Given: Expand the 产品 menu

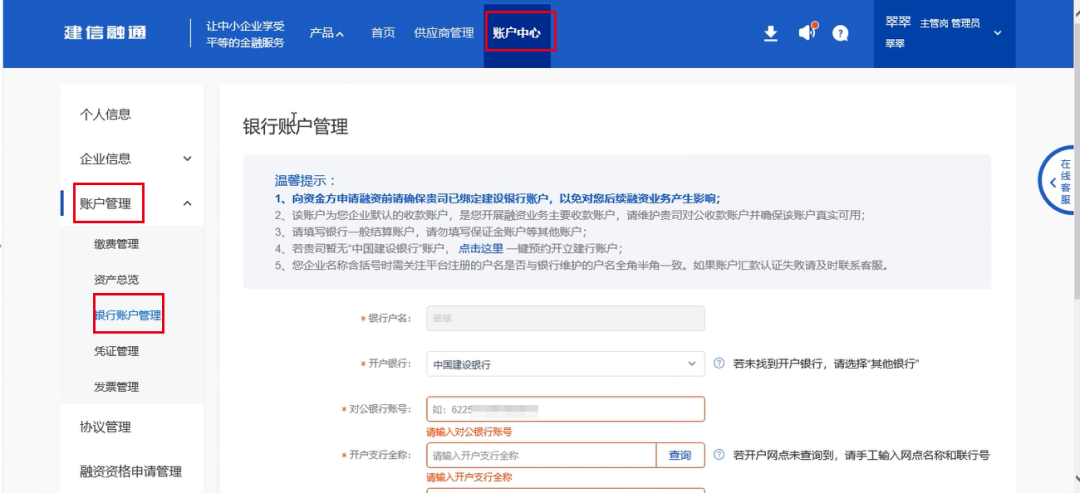Looking at the screenshot, I should click(327, 33).
